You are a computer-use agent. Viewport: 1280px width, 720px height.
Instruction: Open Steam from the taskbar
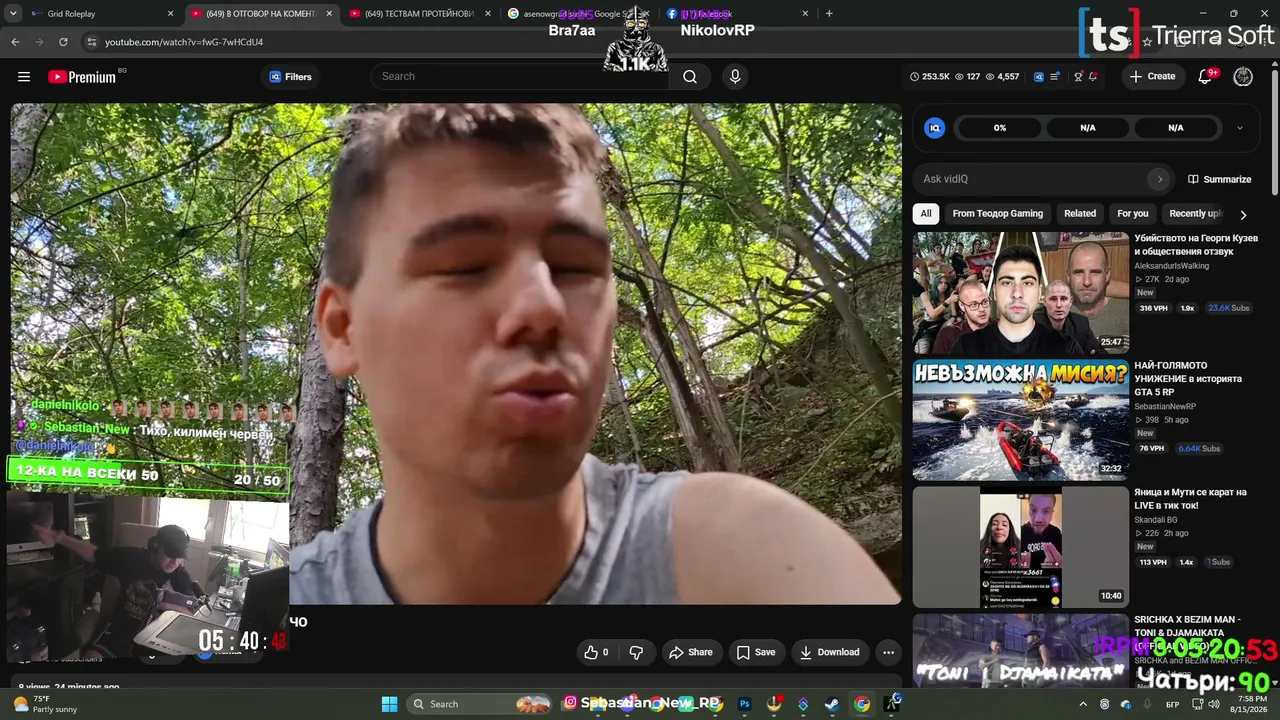point(832,704)
